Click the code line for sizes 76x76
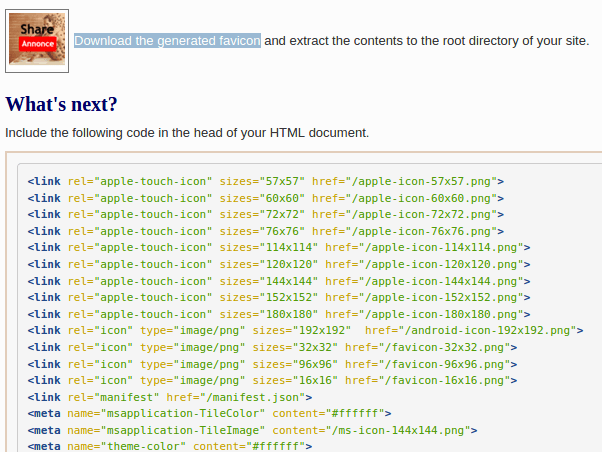Screen dimensions: 602x452 coord(266,231)
